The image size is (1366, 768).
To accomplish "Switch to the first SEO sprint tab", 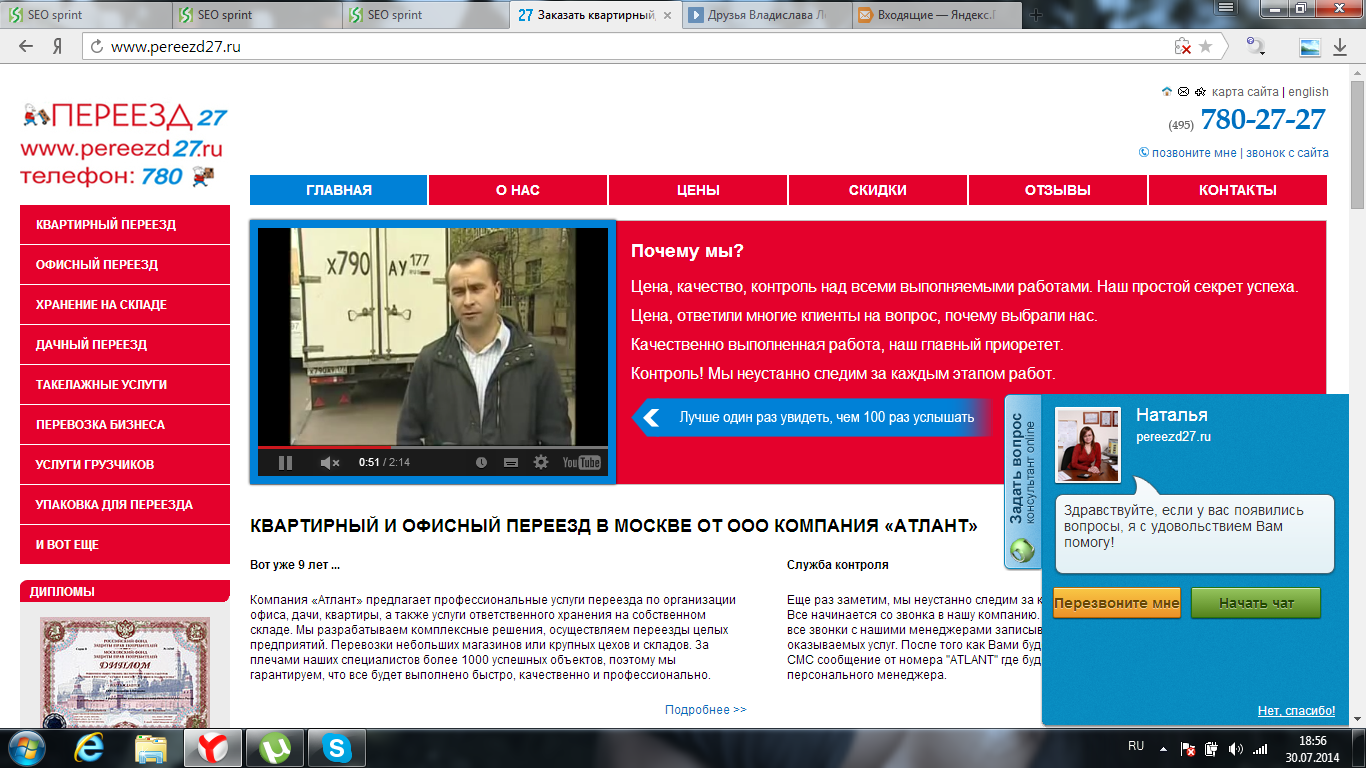I will [x=86, y=15].
